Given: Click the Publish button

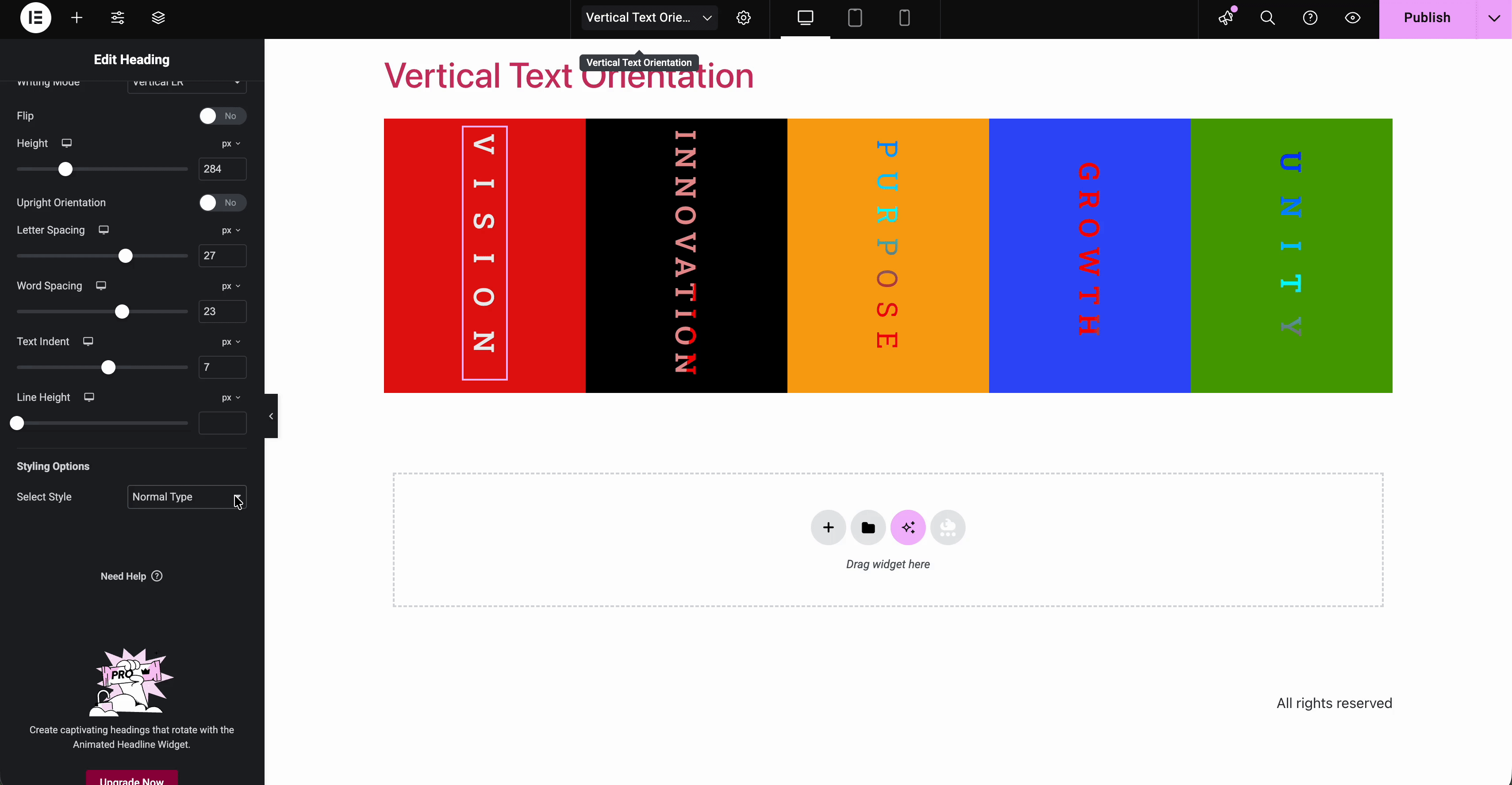Looking at the screenshot, I should (1428, 18).
